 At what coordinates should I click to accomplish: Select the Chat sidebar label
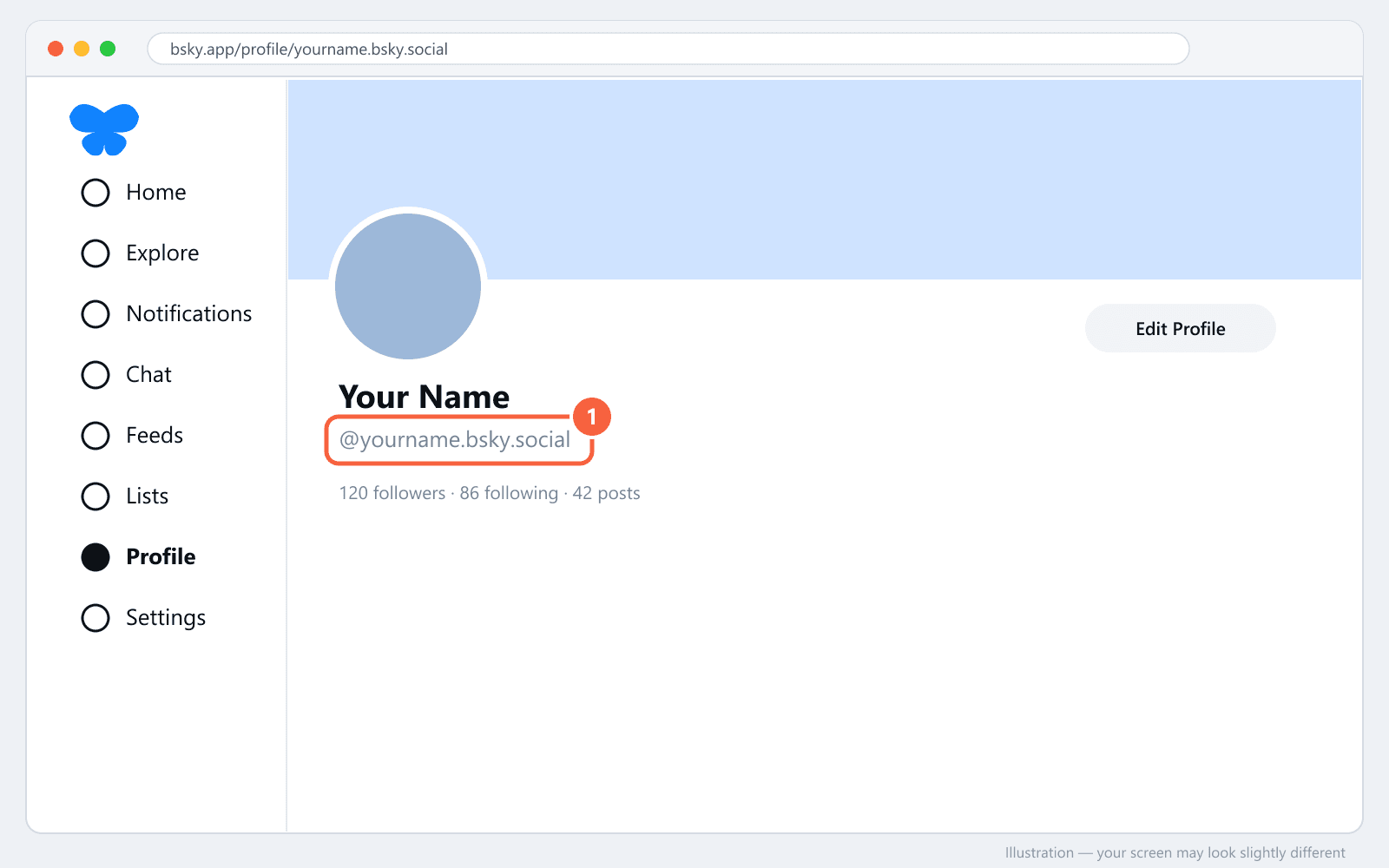click(148, 374)
